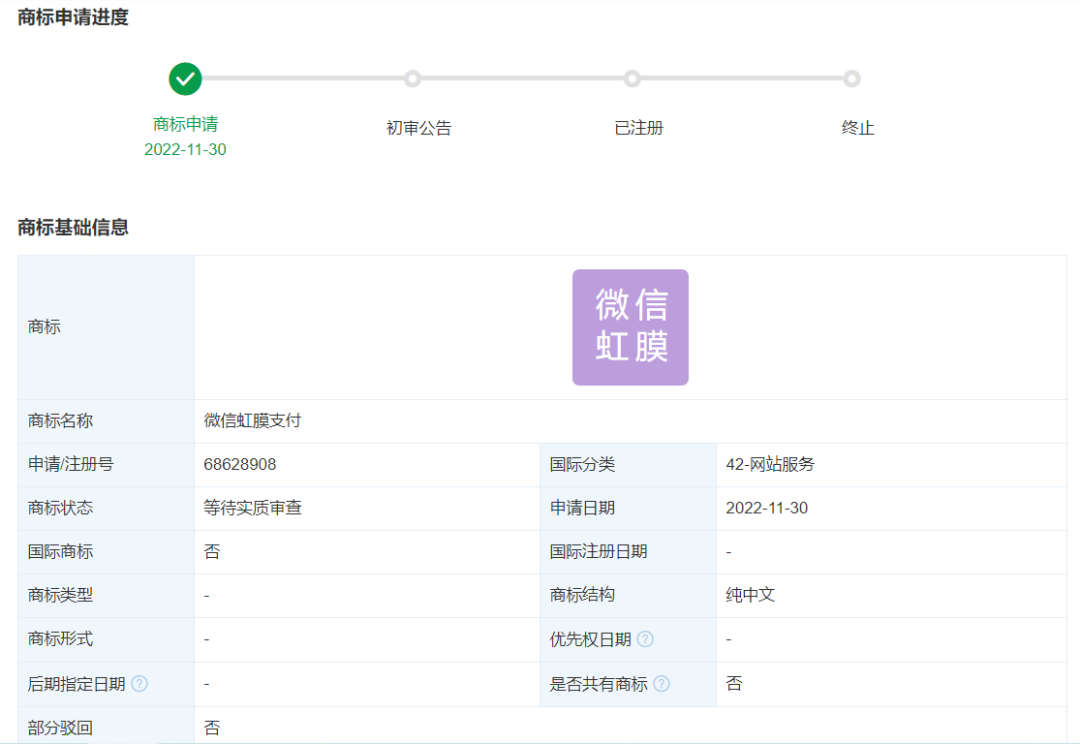1080x744 pixels.
Task: Click the trademark image thumbnail cell
Action: [630, 327]
